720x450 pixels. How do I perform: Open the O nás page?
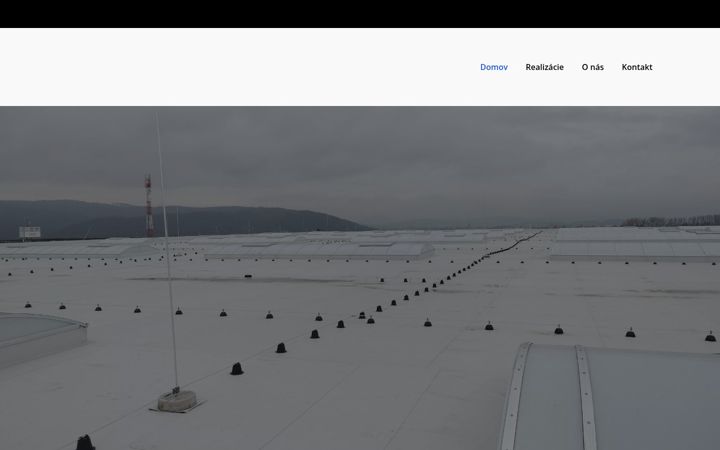[592, 67]
